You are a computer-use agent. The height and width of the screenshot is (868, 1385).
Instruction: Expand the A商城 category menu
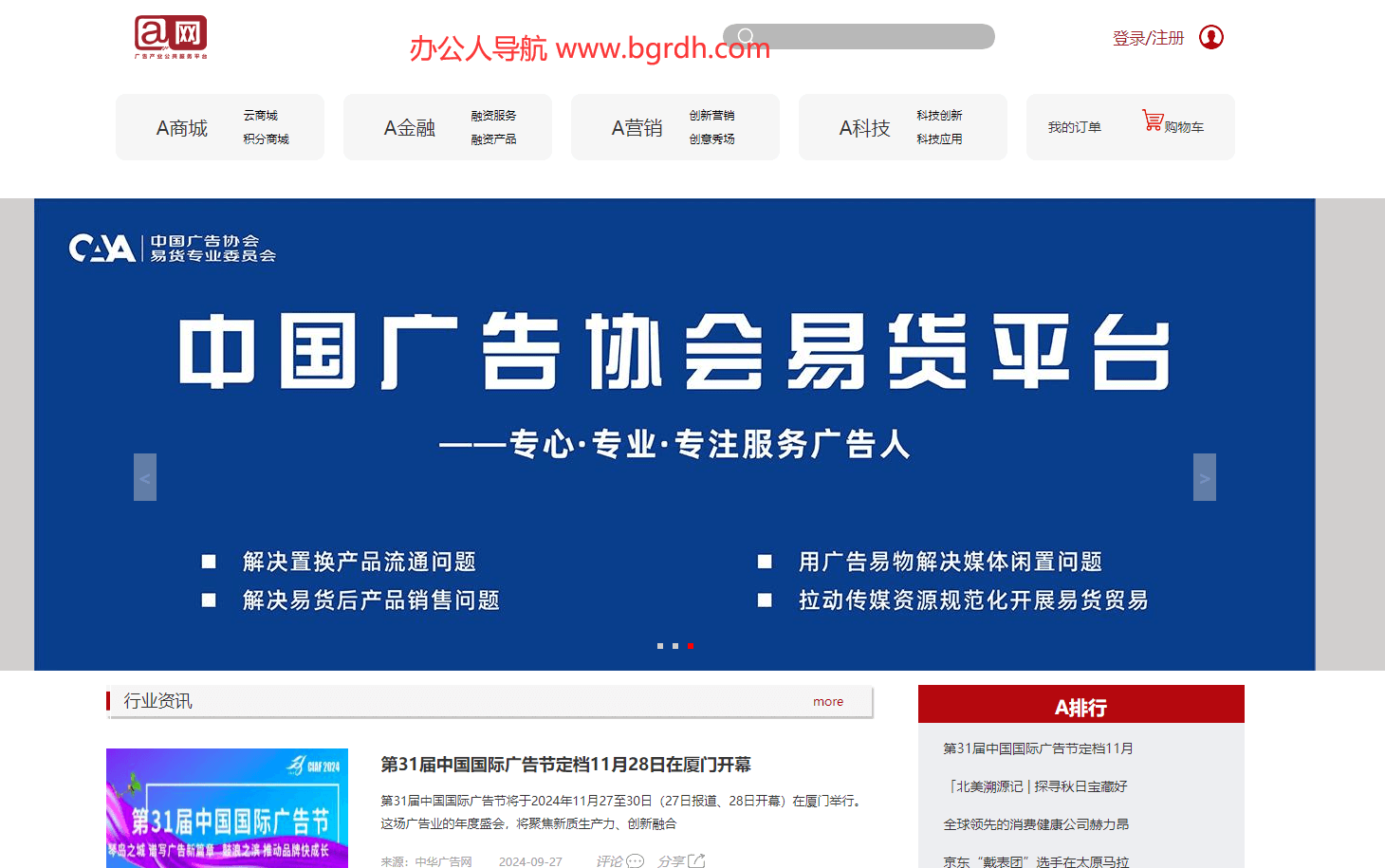point(183,127)
